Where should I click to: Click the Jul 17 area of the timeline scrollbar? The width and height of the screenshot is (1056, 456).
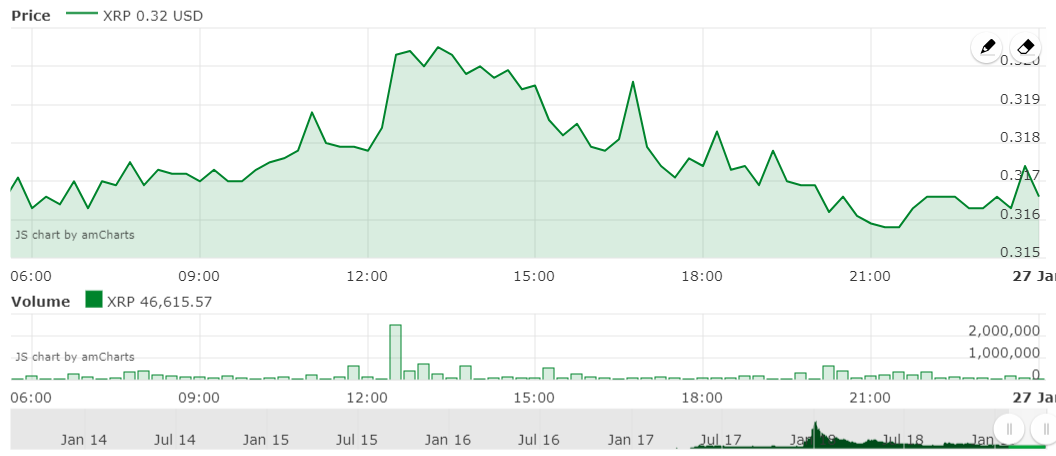tap(721, 440)
